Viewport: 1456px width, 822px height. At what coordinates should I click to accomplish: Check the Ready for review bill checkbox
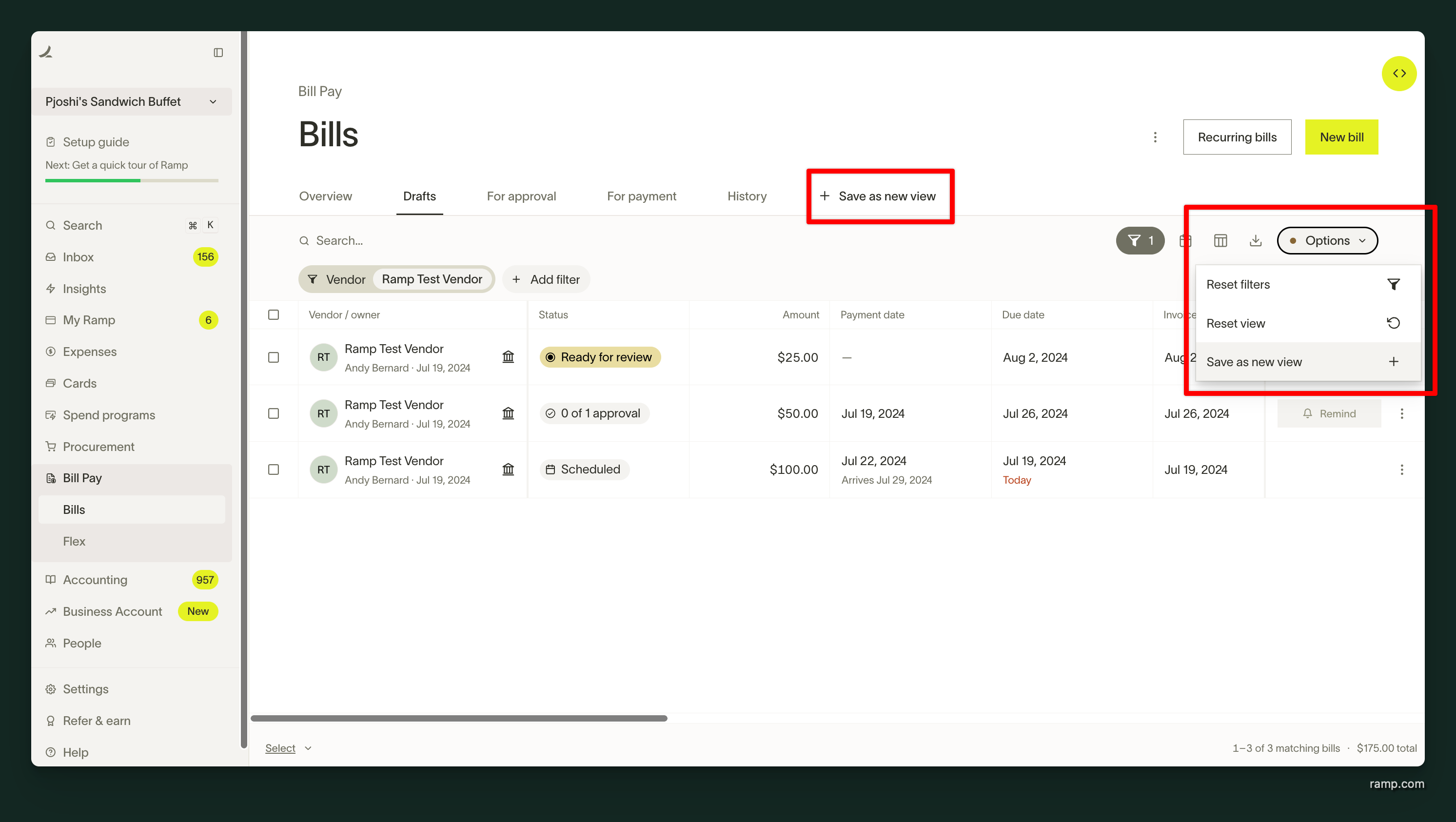[x=274, y=357]
